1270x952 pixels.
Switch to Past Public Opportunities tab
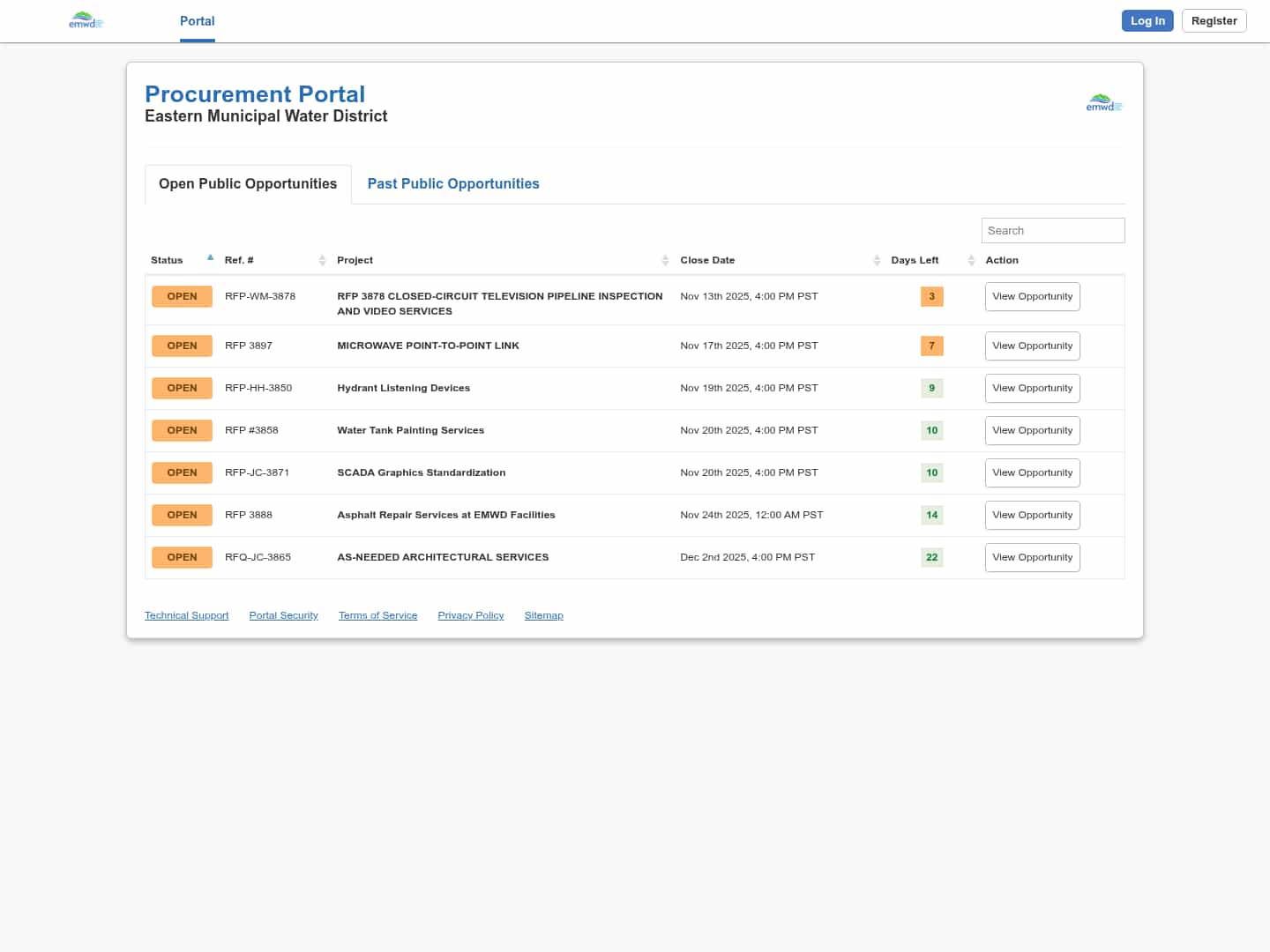coord(453,184)
